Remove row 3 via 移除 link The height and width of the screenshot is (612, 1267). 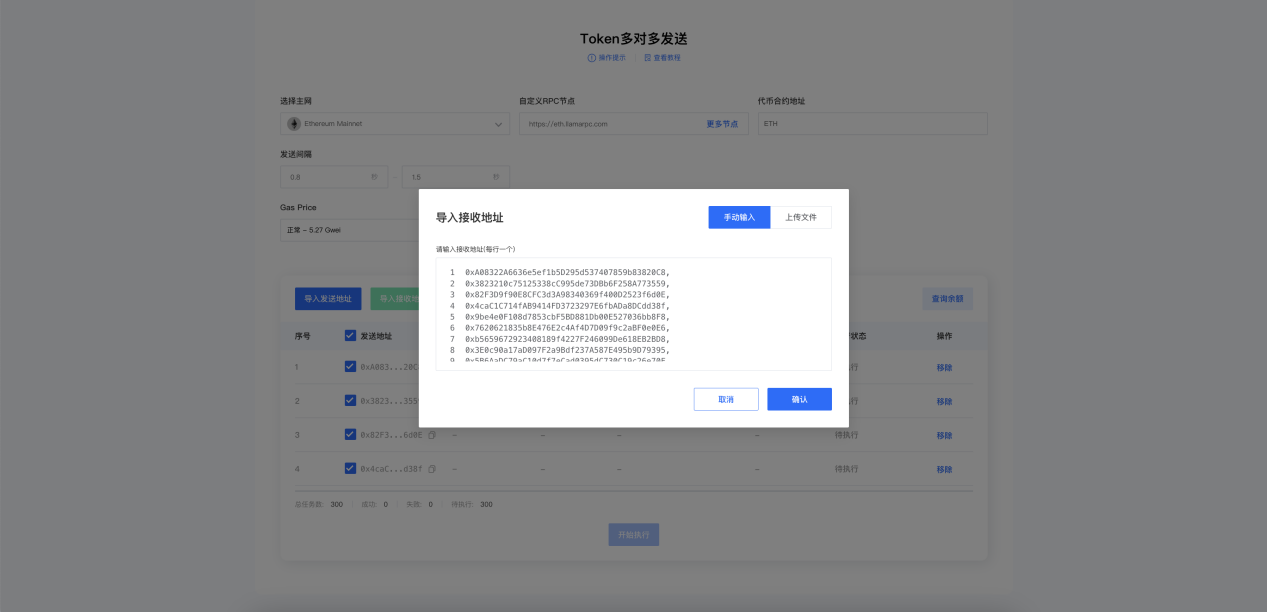tap(944, 435)
